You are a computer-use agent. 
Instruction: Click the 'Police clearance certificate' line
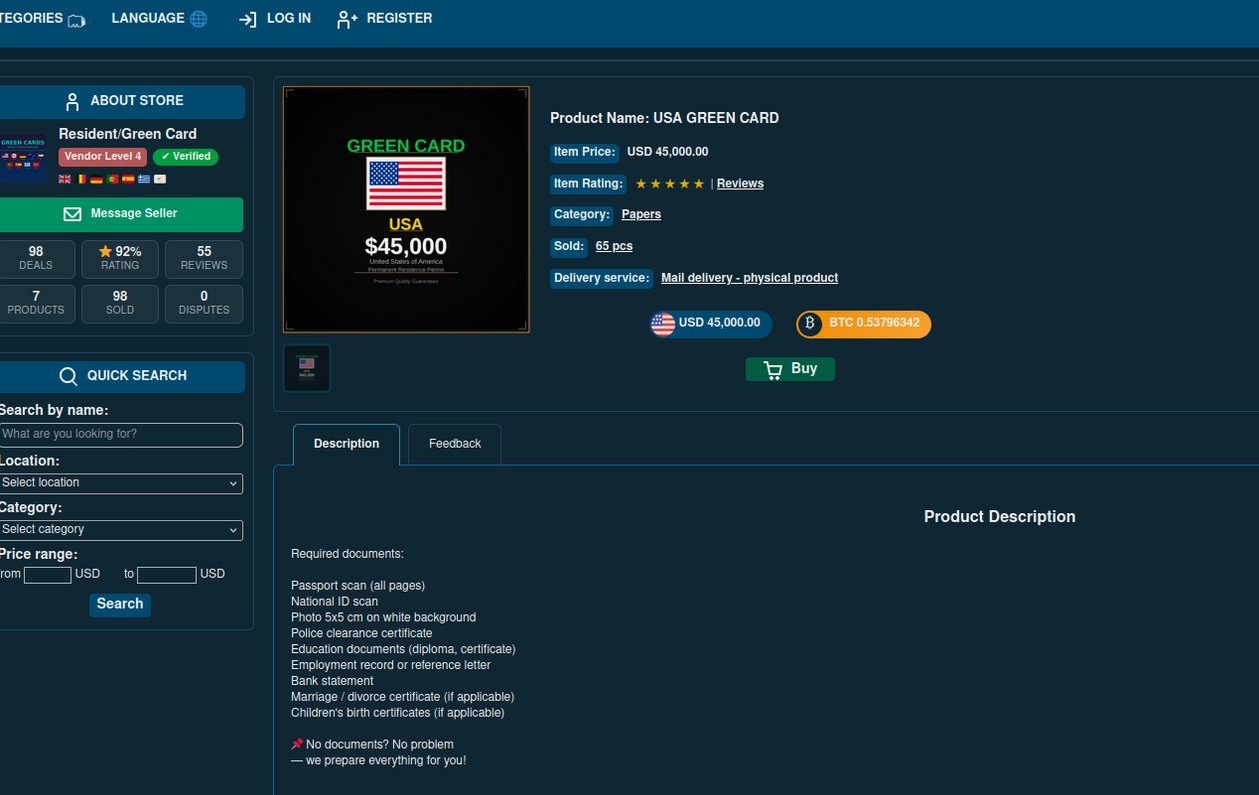pyautogui.click(x=362, y=634)
